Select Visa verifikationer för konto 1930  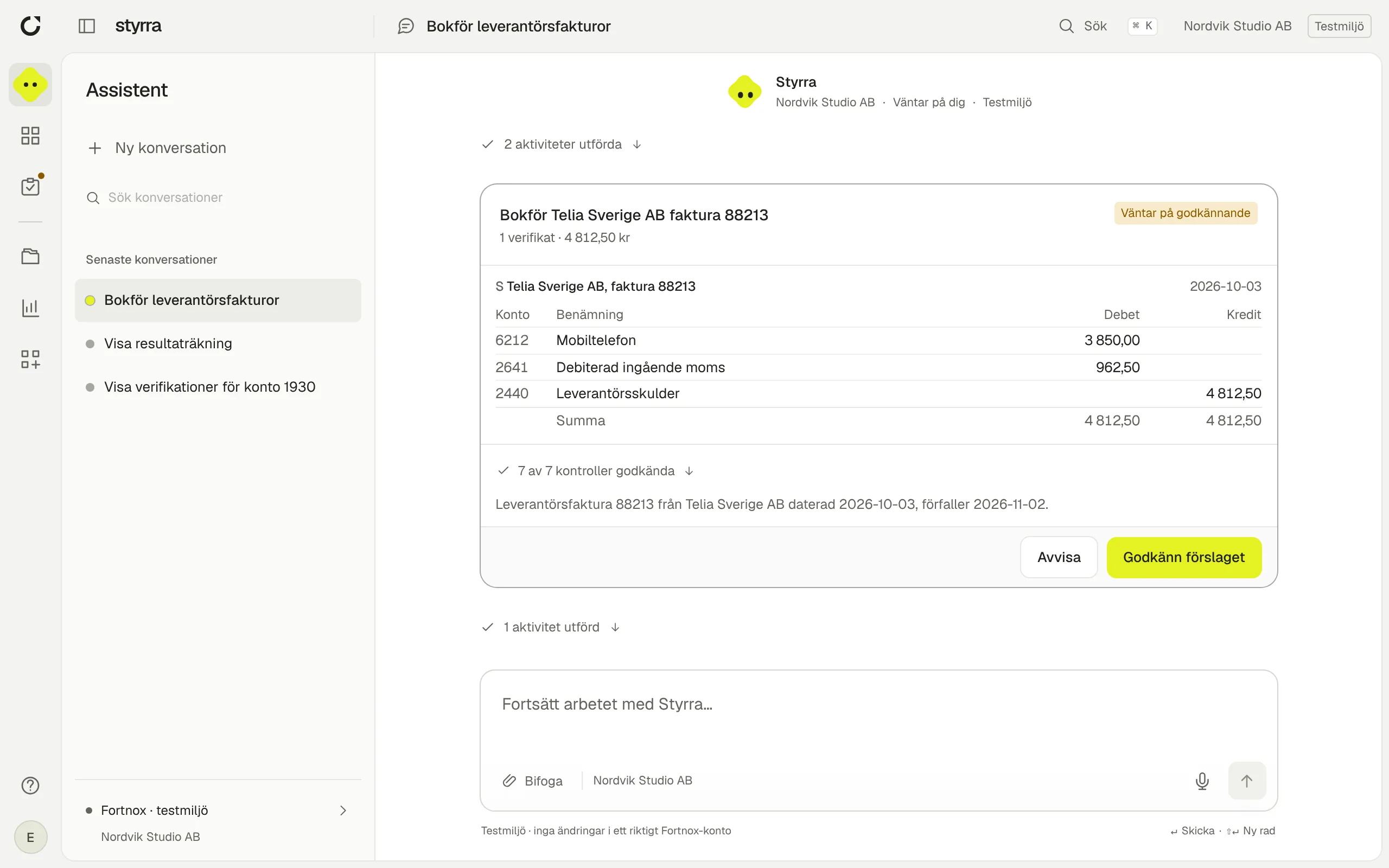tap(218, 387)
